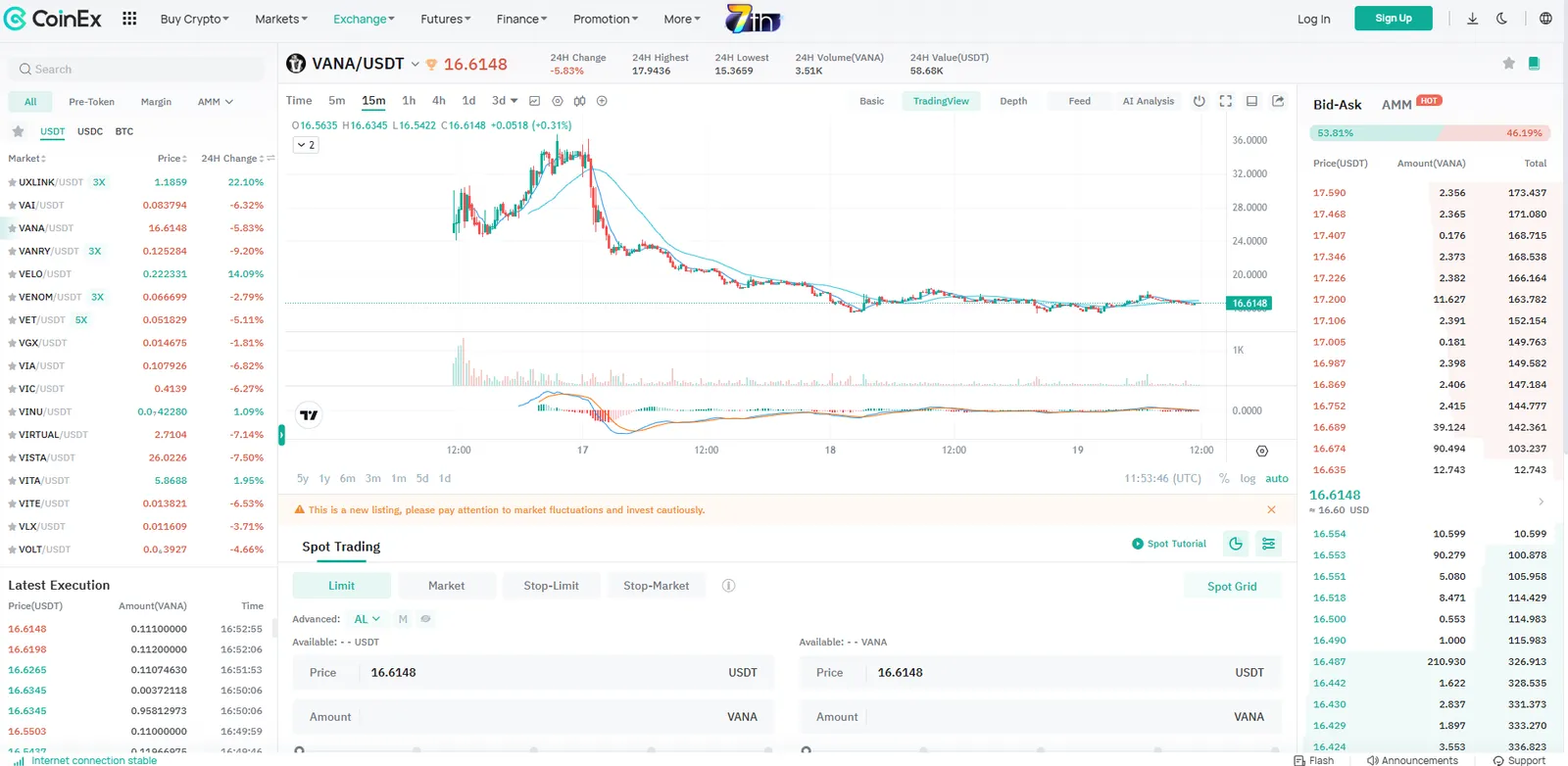Collapse the market list side panel handle

pos(281,435)
